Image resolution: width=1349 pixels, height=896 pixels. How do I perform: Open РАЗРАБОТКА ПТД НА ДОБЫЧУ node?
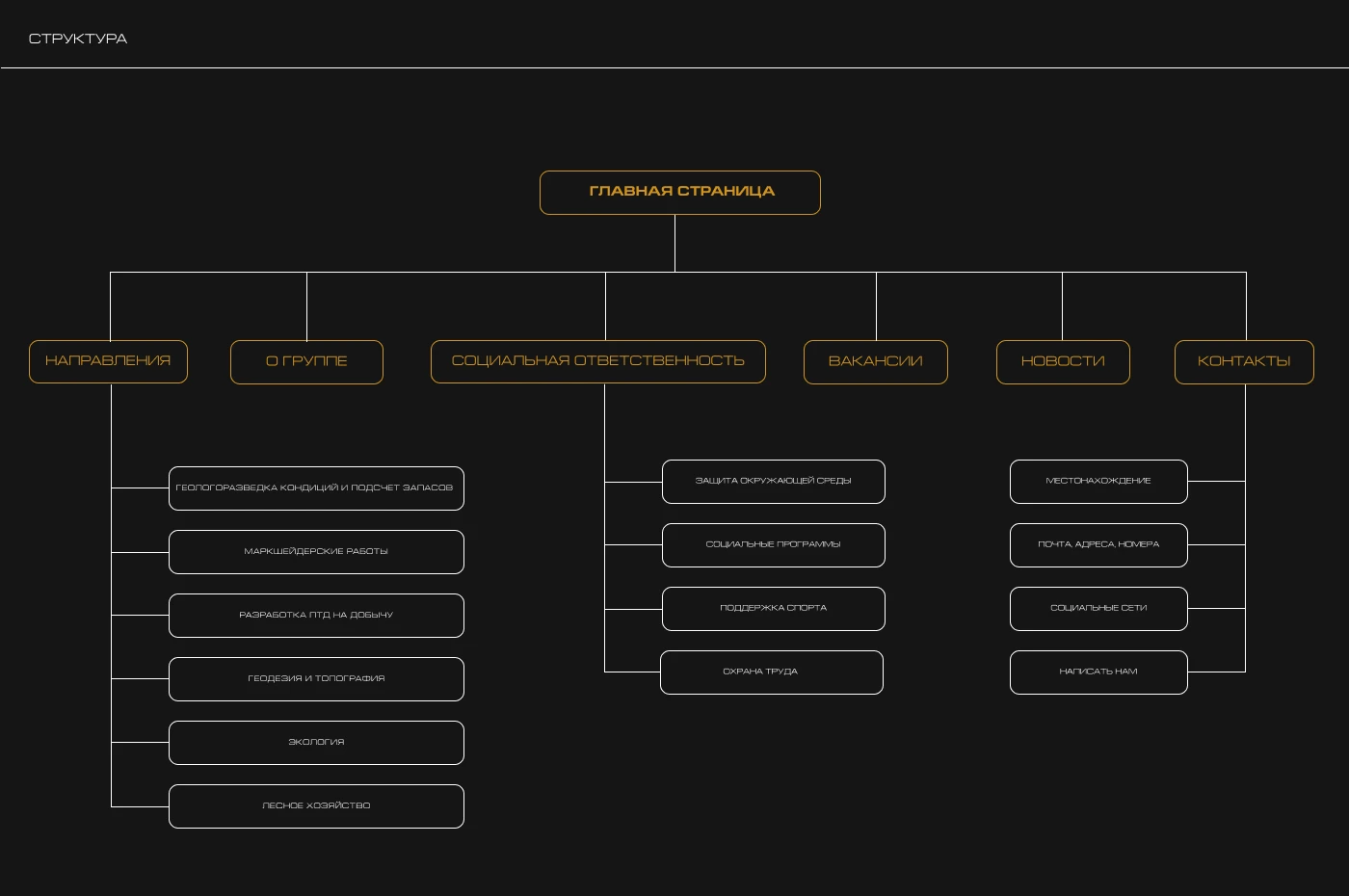[x=316, y=616]
